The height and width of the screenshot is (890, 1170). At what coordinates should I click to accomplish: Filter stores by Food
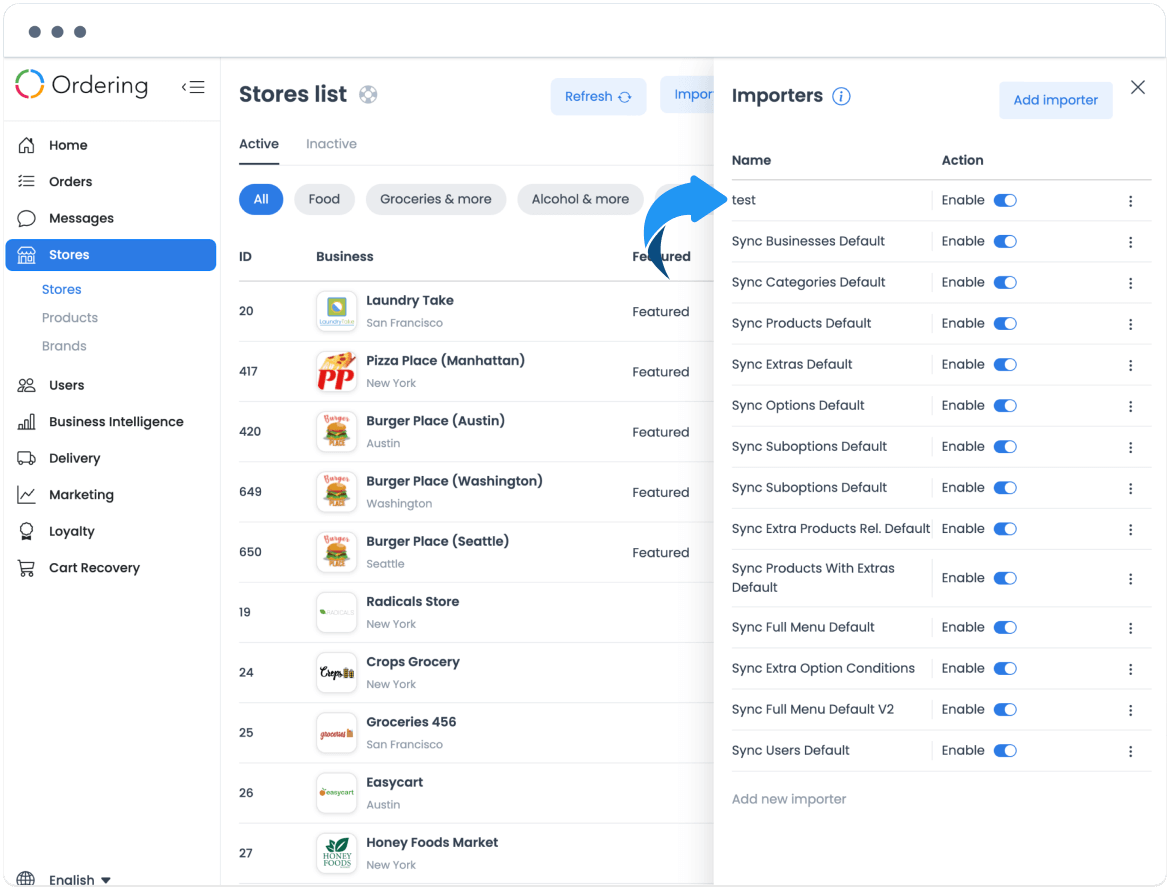(x=324, y=199)
